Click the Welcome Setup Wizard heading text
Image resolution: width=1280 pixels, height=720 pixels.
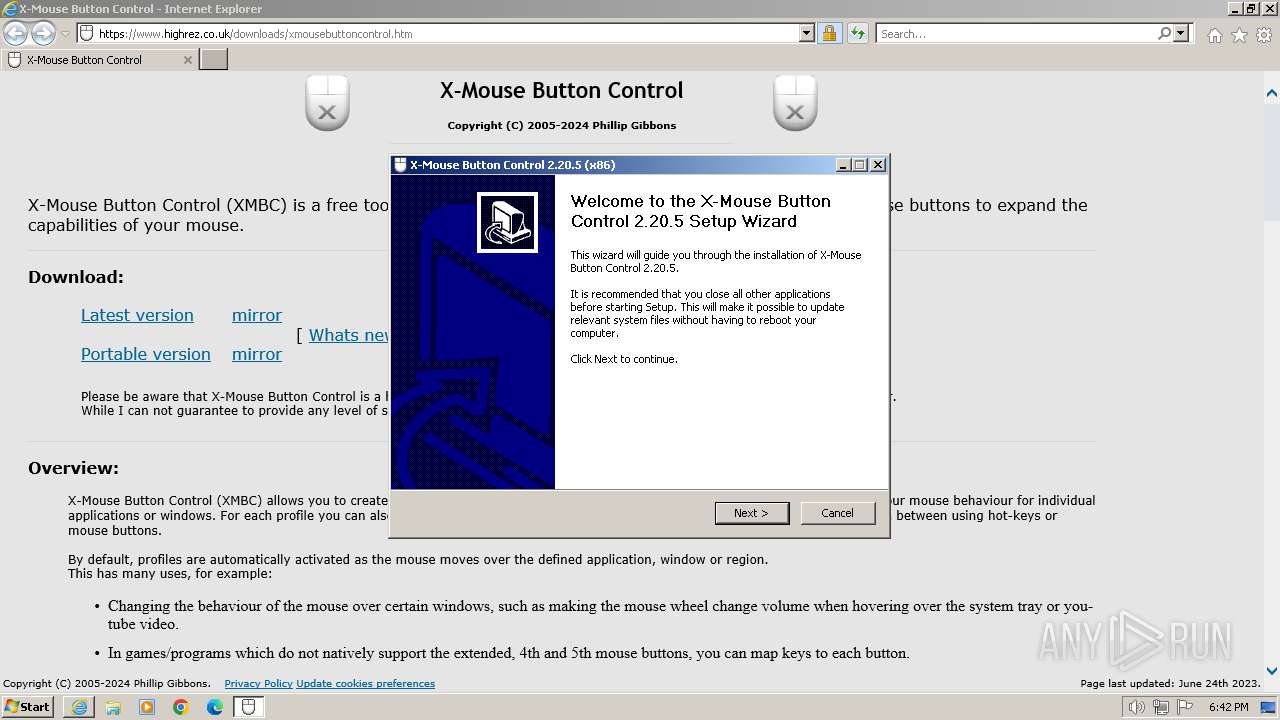pos(701,211)
